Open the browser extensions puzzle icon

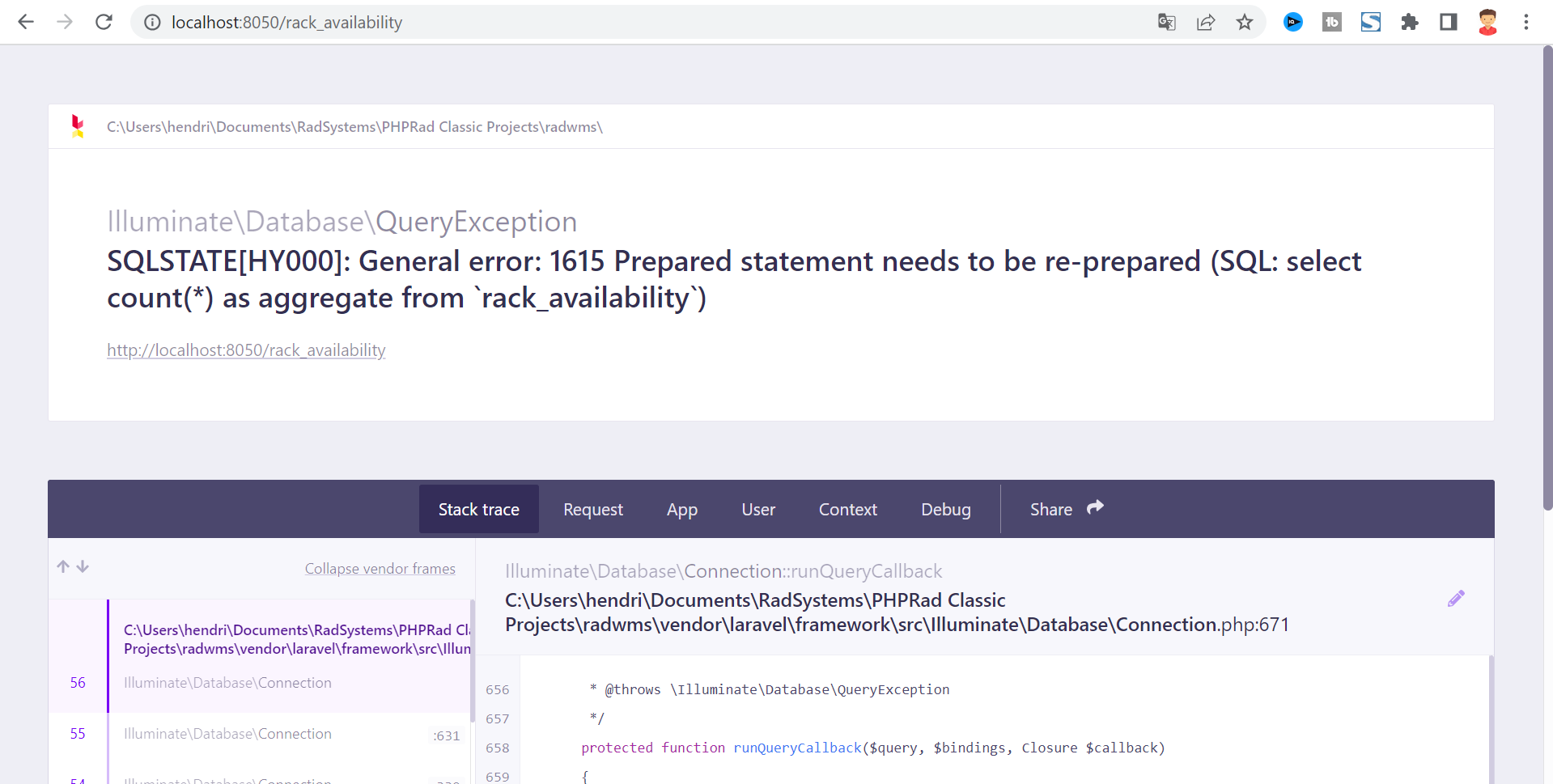coord(1410,22)
